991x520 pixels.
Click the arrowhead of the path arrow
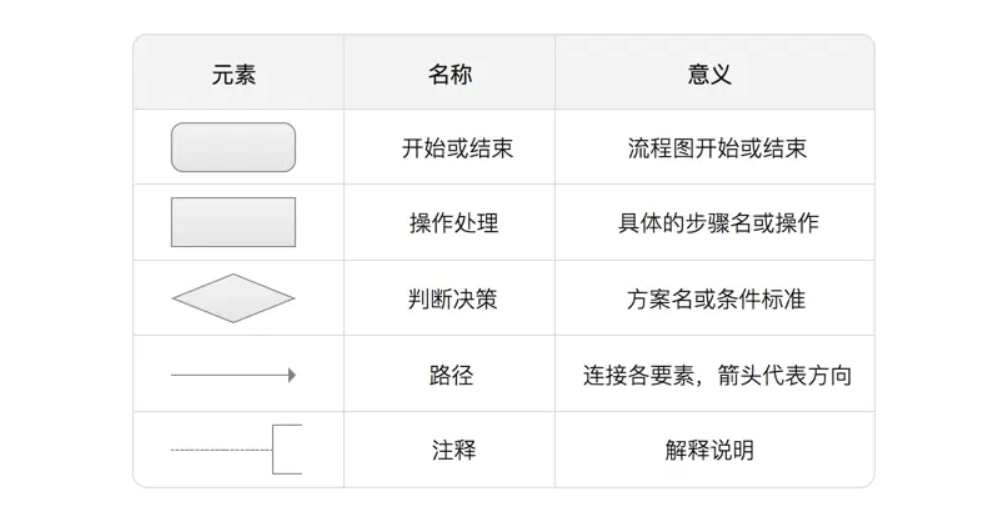(292, 375)
